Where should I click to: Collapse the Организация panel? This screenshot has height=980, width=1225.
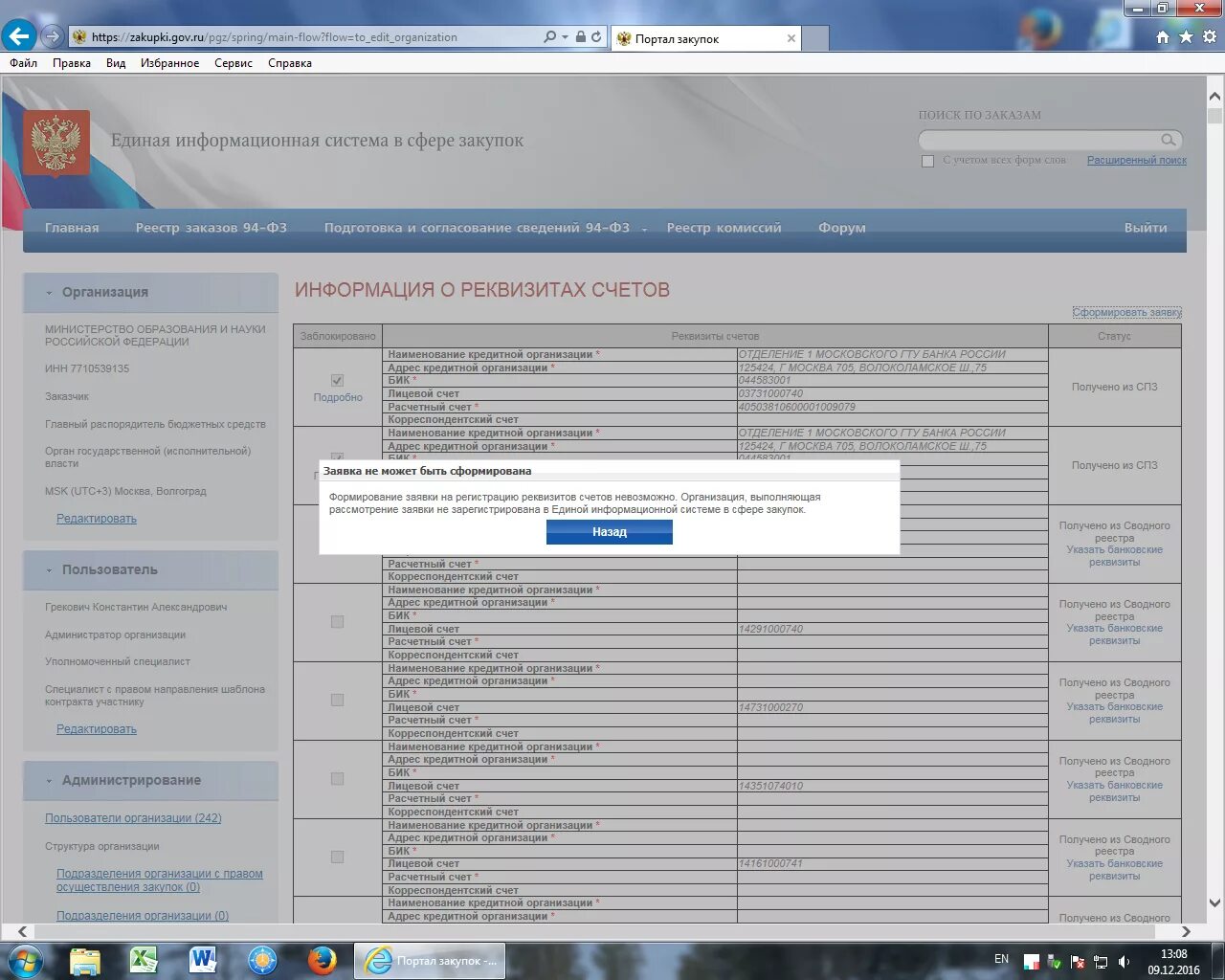[x=49, y=293]
